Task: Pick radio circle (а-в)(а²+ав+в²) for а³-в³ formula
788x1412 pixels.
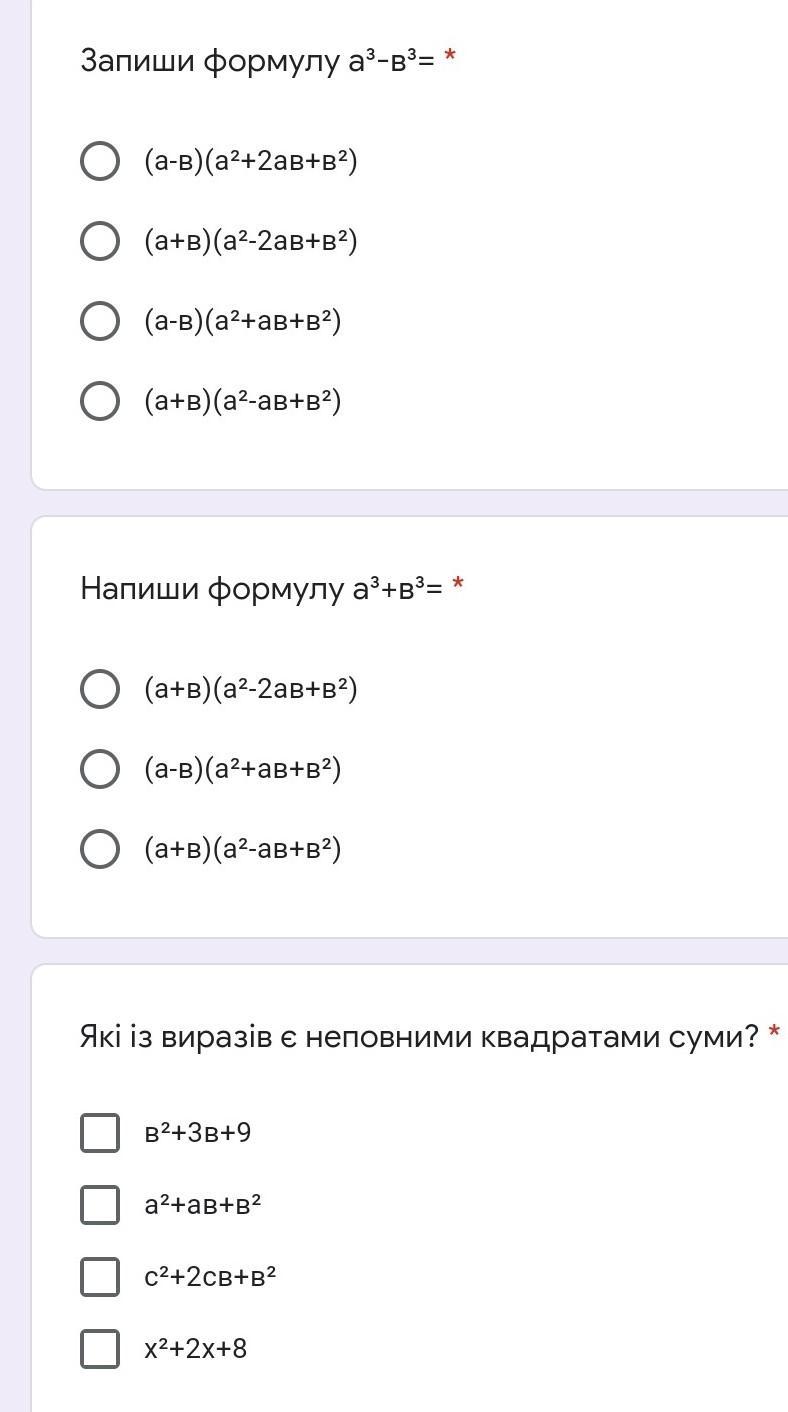Action: point(100,321)
